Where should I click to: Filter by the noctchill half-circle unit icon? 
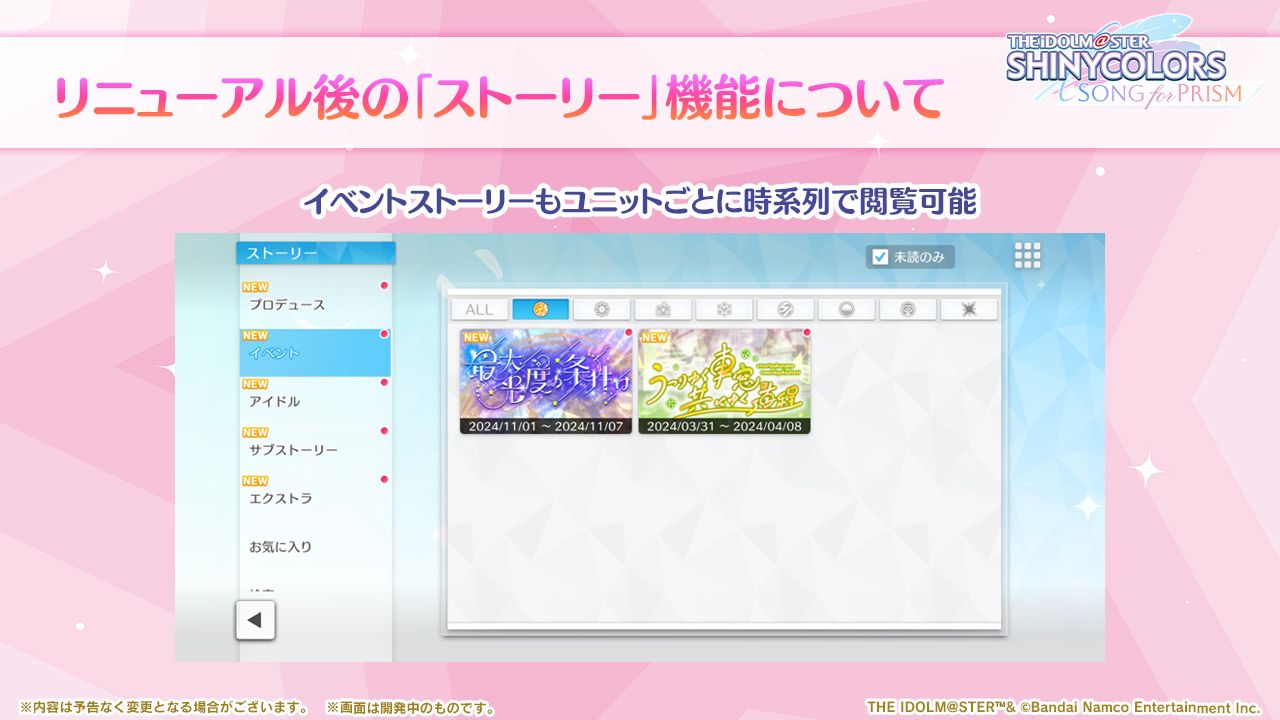pyautogui.click(x=846, y=310)
